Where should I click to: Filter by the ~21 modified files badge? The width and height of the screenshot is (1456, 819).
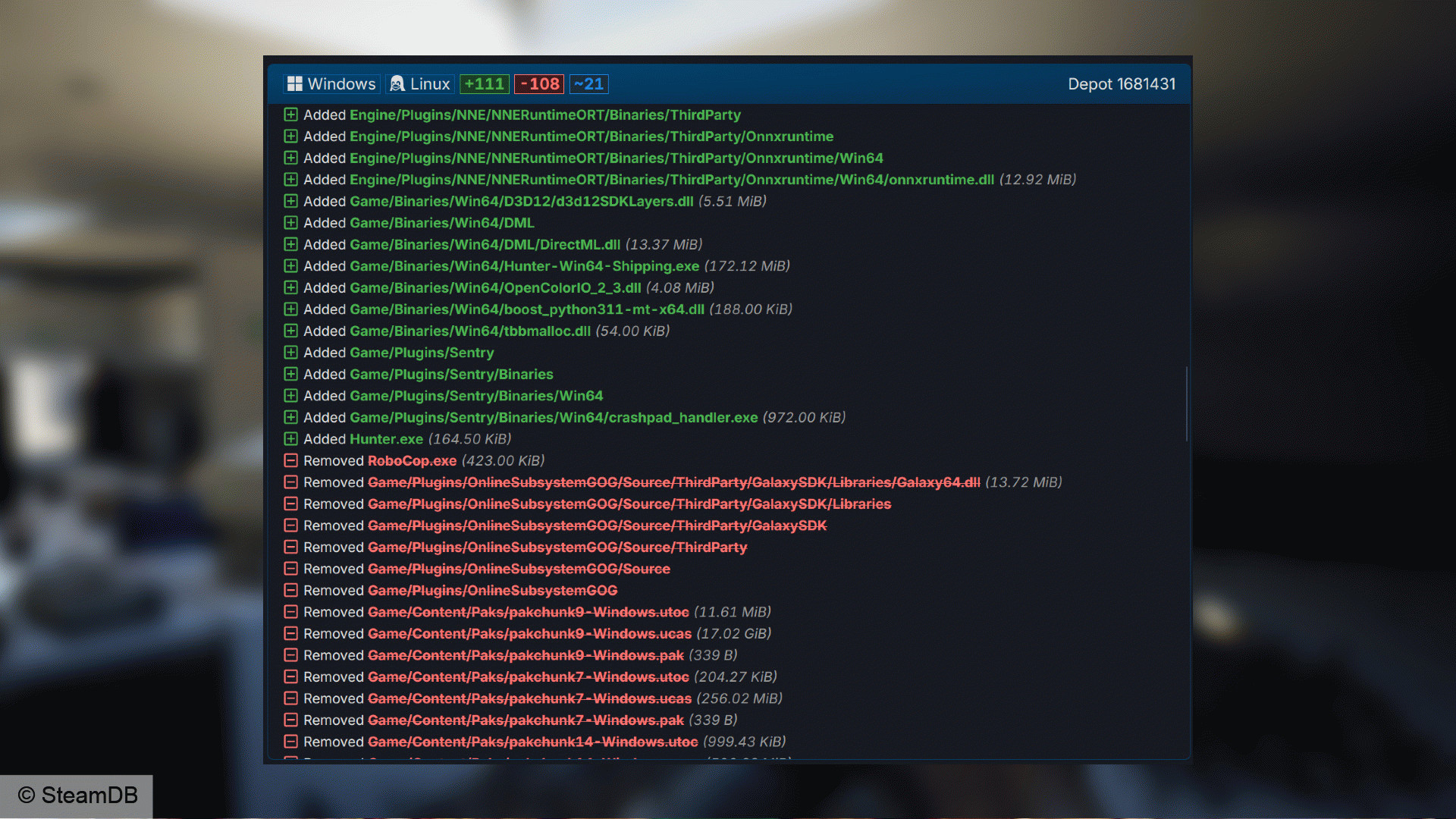point(589,84)
